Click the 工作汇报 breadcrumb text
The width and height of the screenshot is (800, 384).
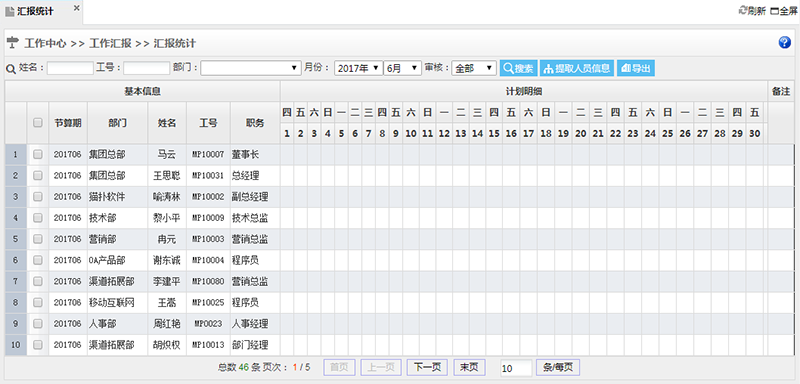coord(110,43)
